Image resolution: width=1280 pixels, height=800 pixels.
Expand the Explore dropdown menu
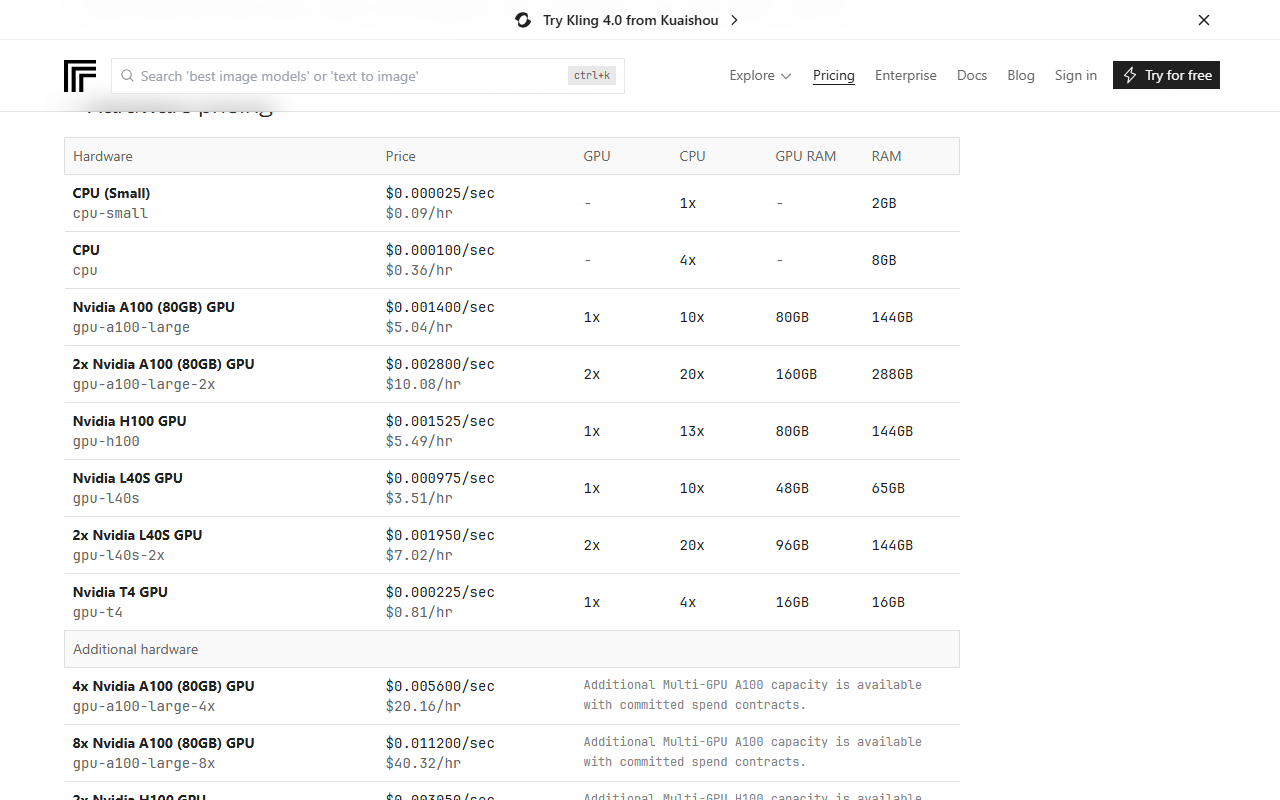tap(760, 75)
